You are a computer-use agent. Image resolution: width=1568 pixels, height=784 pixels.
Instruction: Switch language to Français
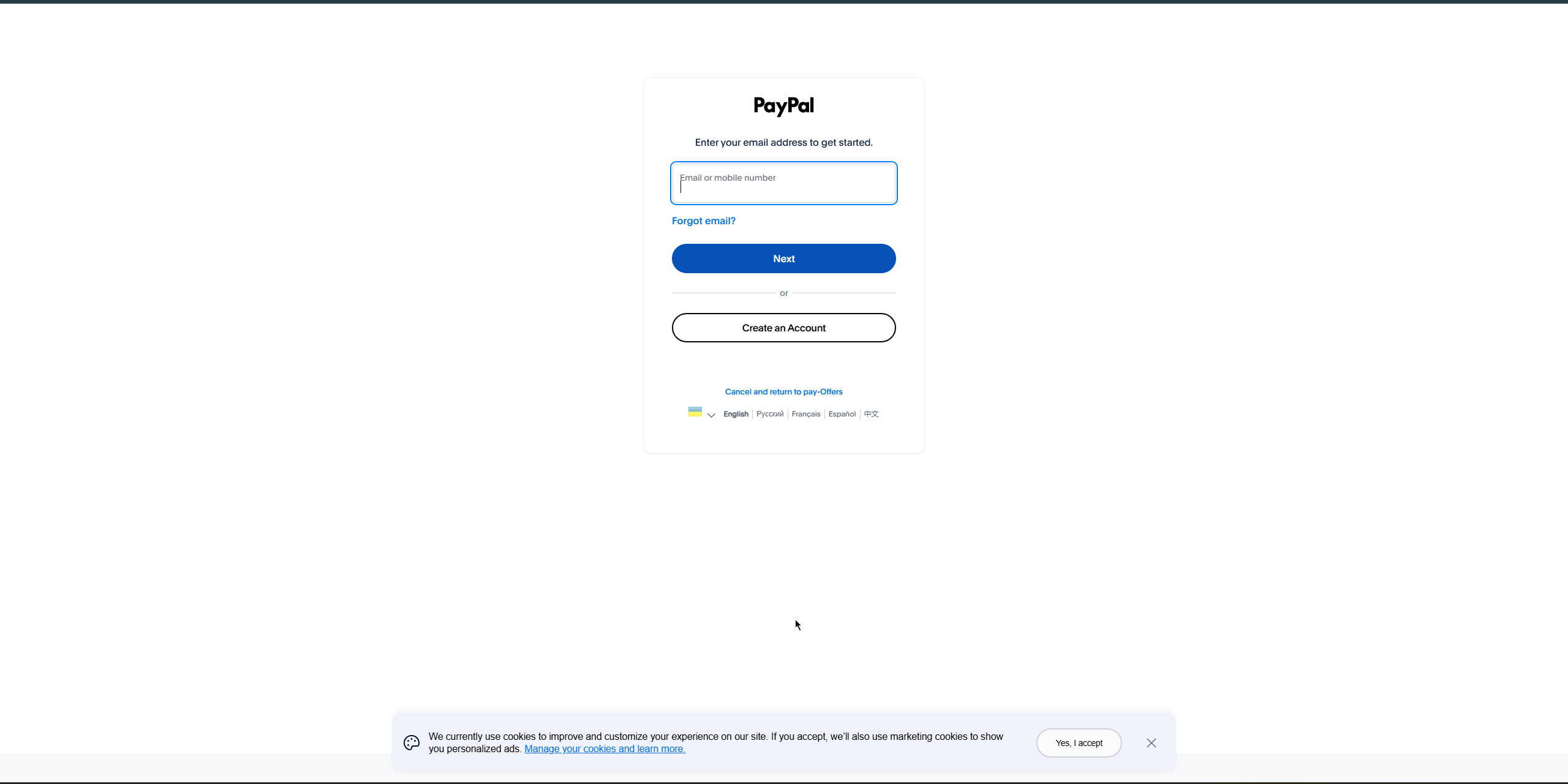tap(806, 414)
